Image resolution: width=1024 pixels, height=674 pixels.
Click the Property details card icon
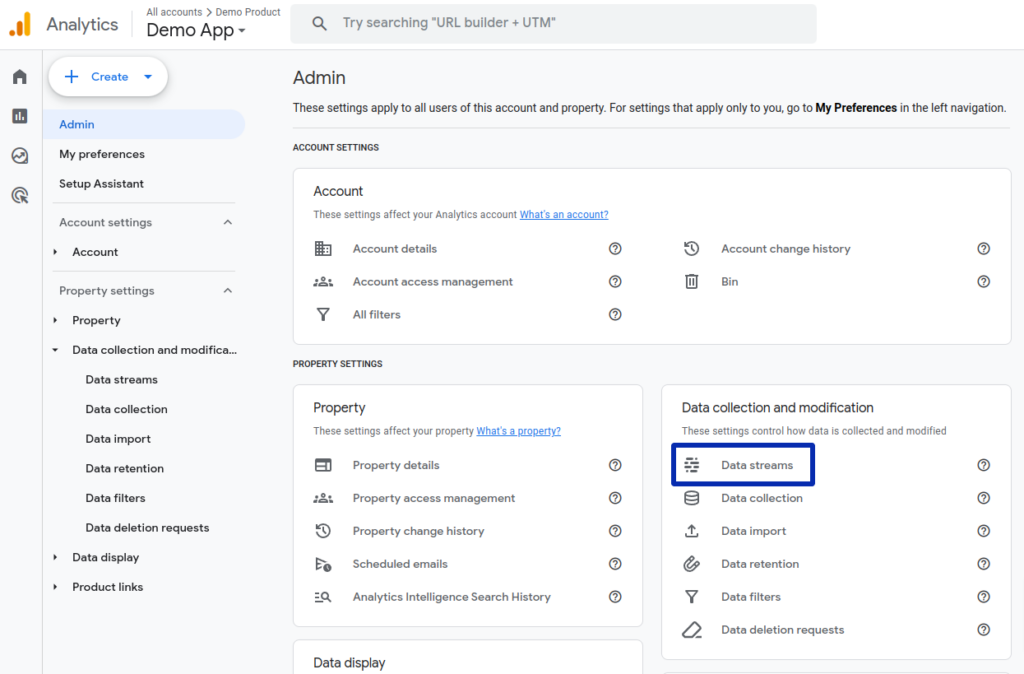click(x=323, y=465)
